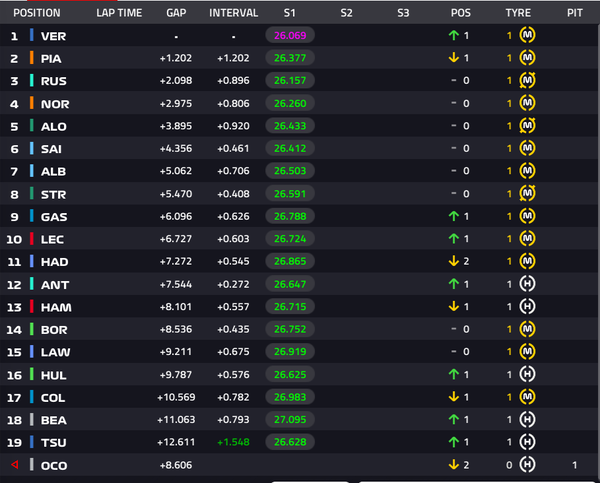Click the medium tyre icon in COL's row
The width and height of the screenshot is (600, 483).
[x=527, y=397]
